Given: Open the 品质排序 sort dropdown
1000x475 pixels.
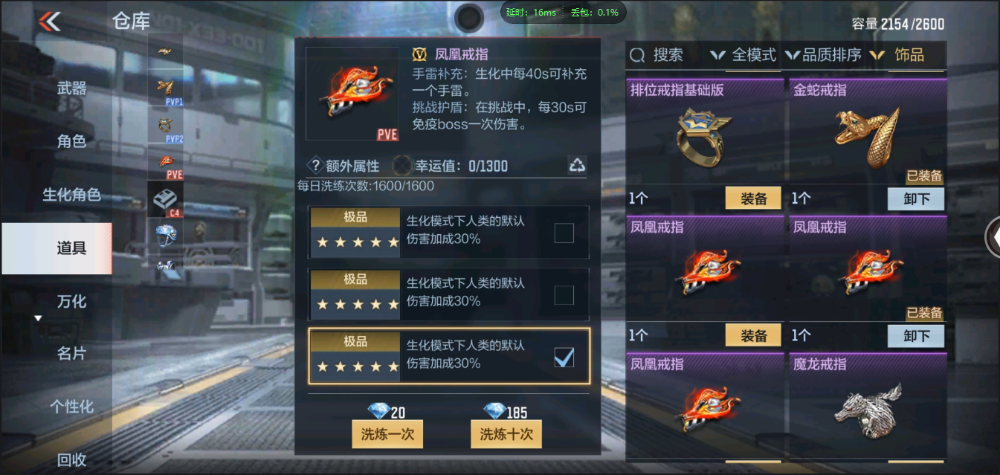Looking at the screenshot, I should click(823, 55).
